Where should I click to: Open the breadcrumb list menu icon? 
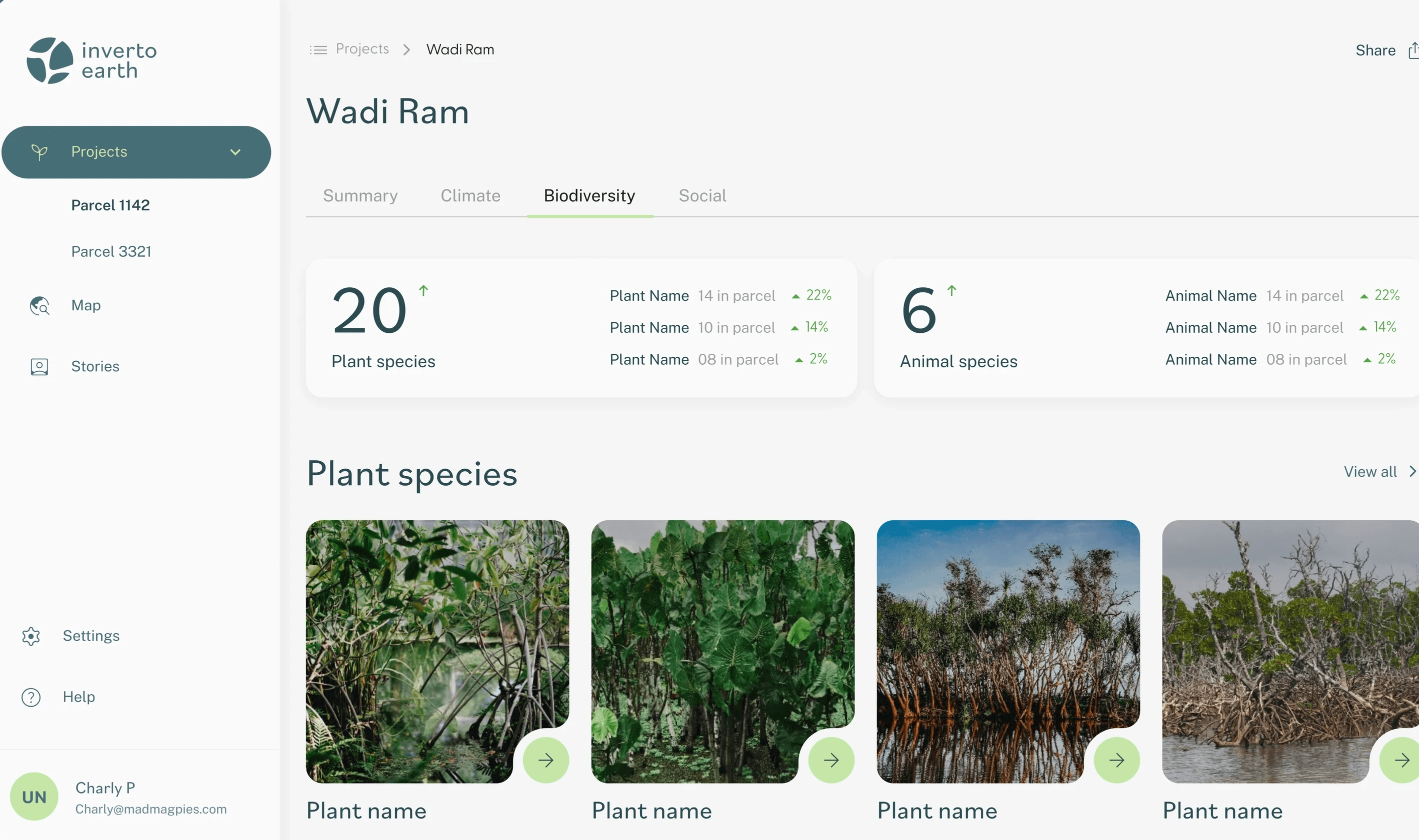318,50
